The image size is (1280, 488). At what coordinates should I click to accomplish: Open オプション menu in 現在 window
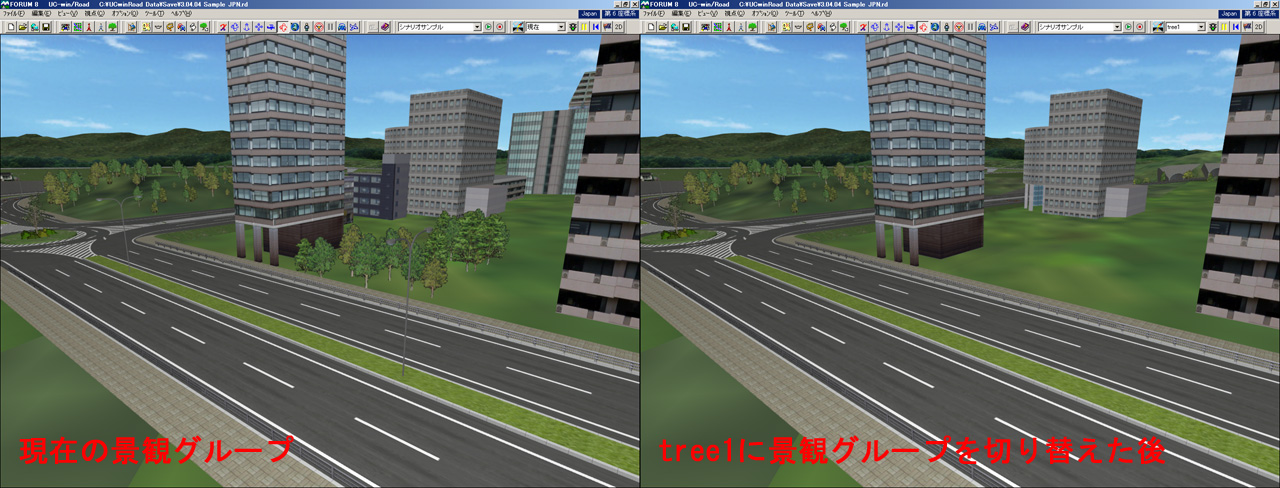coord(124,14)
